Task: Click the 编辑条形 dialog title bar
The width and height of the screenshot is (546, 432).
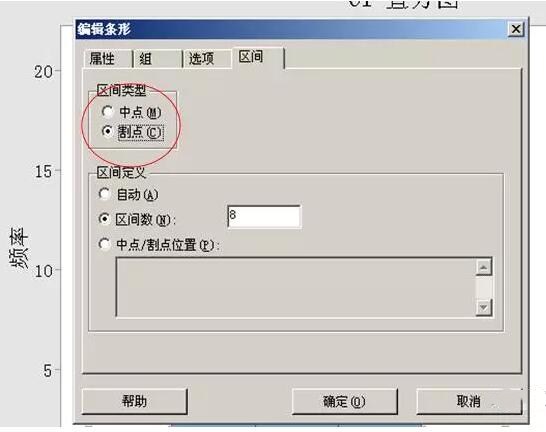Action: [291, 29]
